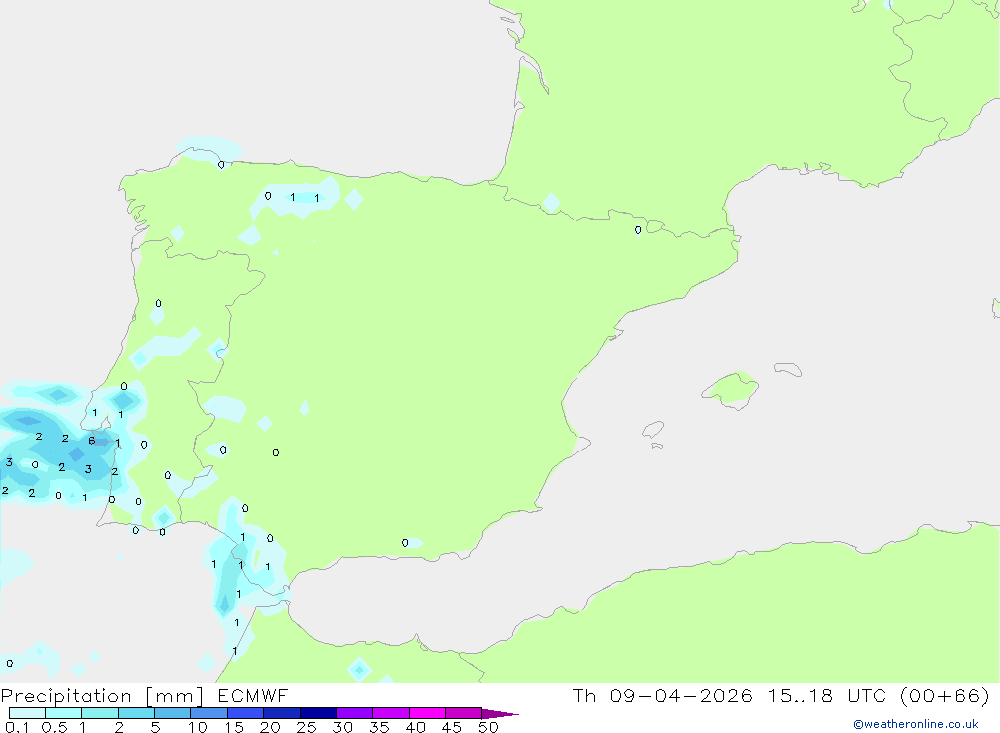Click the 'ECMWF' model label
This screenshot has width=1000, height=733.
pyautogui.click(x=253, y=695)
